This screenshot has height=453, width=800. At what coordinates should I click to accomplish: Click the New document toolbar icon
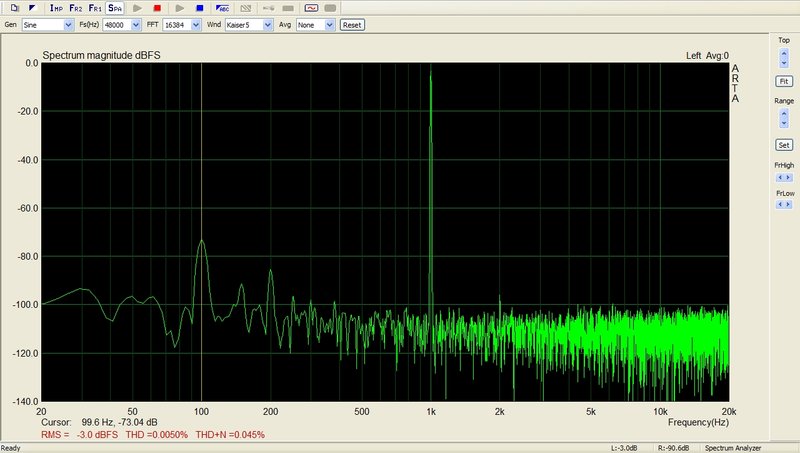pos(14,8)
